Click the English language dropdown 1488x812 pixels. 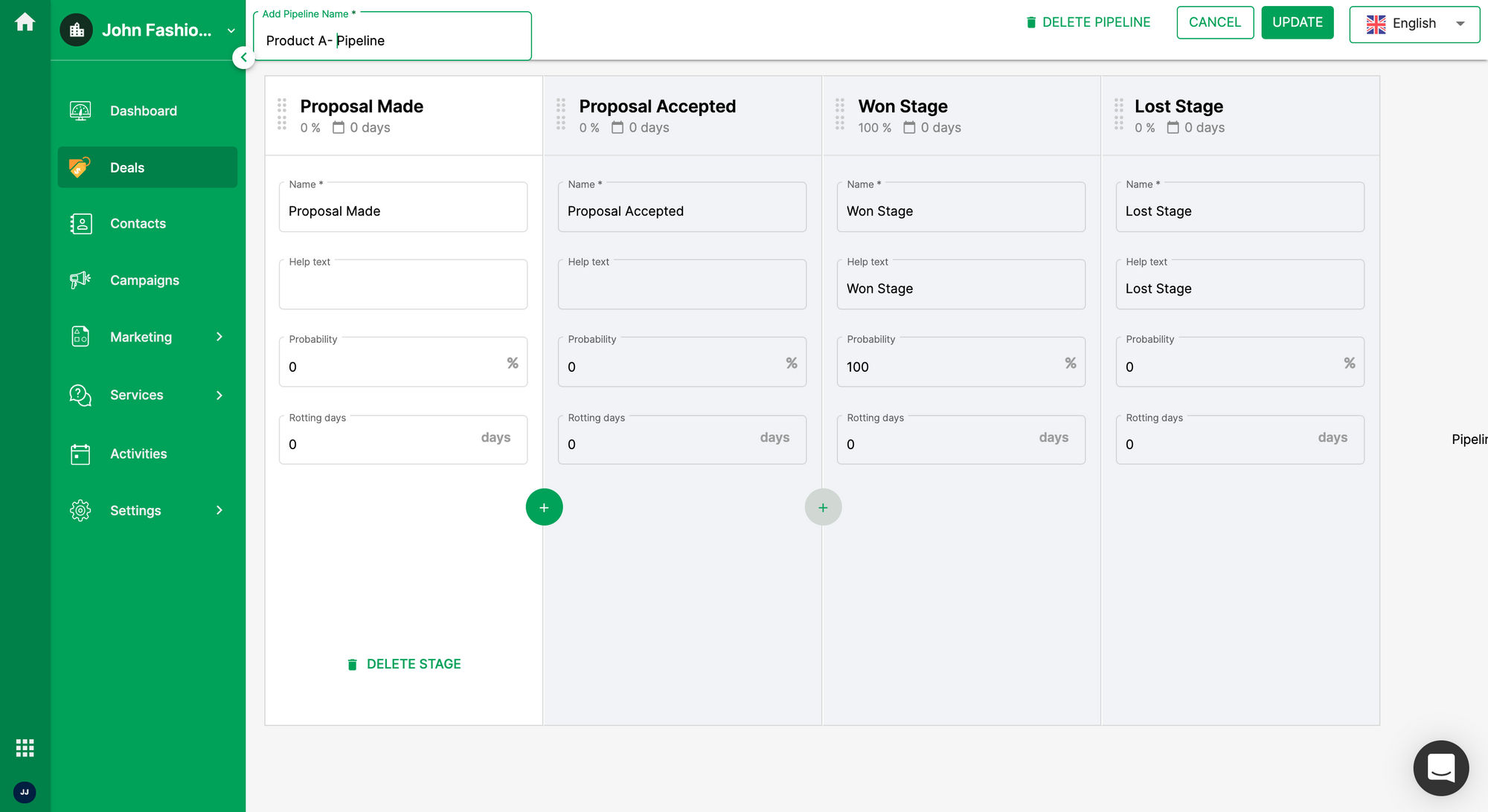pyautogui.click(x=1414, y=24)
